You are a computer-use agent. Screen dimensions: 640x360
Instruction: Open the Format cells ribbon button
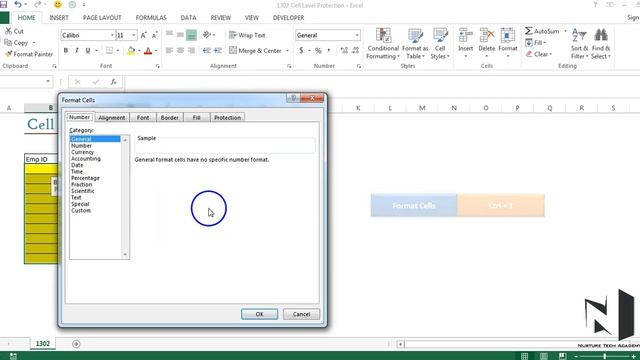(508, 43)
